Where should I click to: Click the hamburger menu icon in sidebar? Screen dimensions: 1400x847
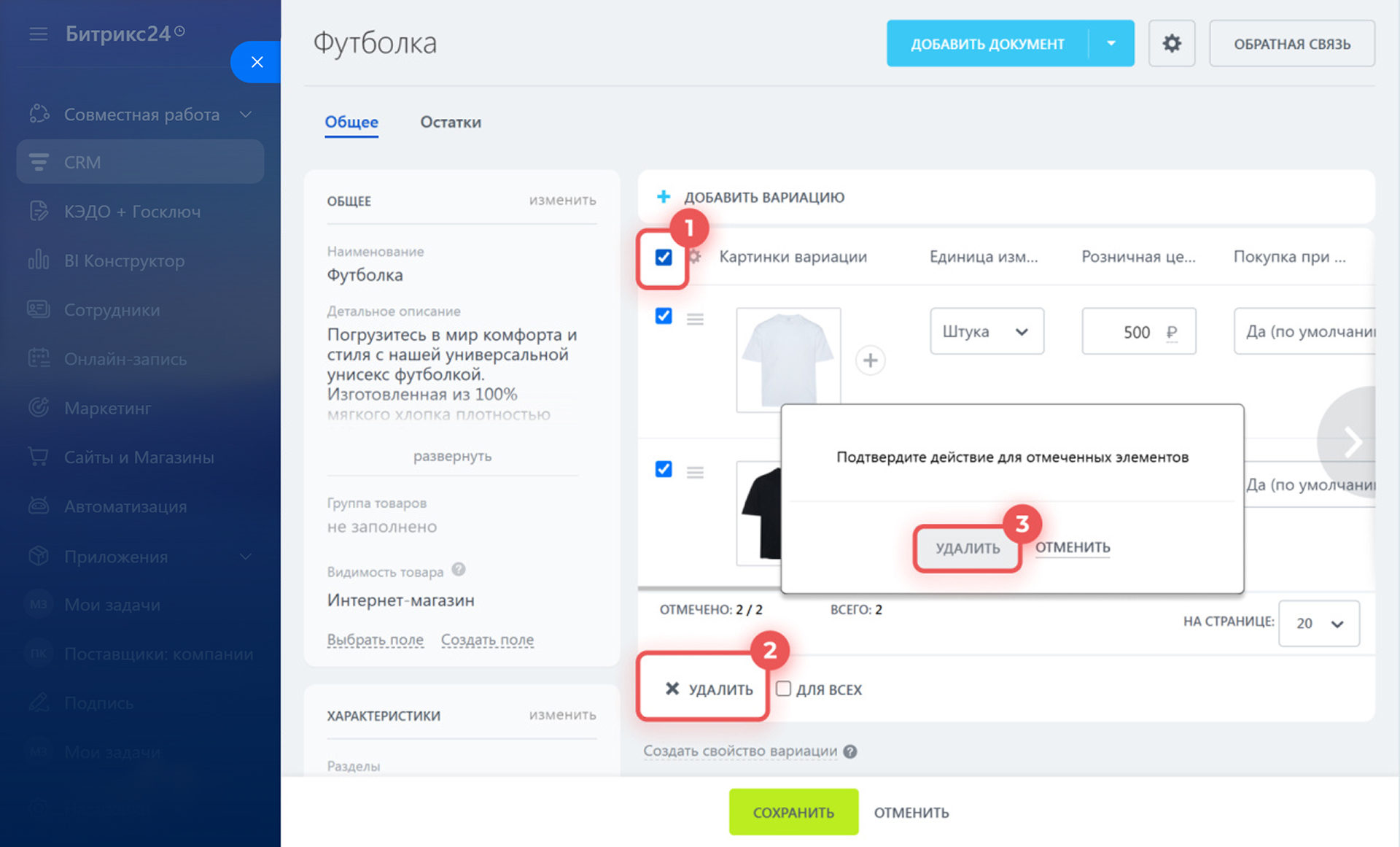click(38, 34)
